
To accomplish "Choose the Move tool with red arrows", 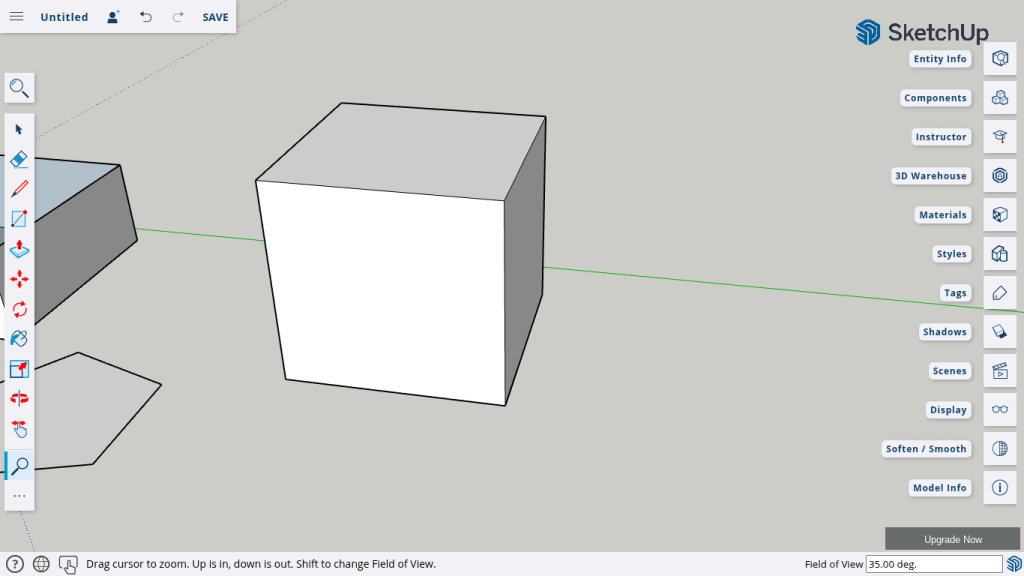I will (x=19, y=279).
